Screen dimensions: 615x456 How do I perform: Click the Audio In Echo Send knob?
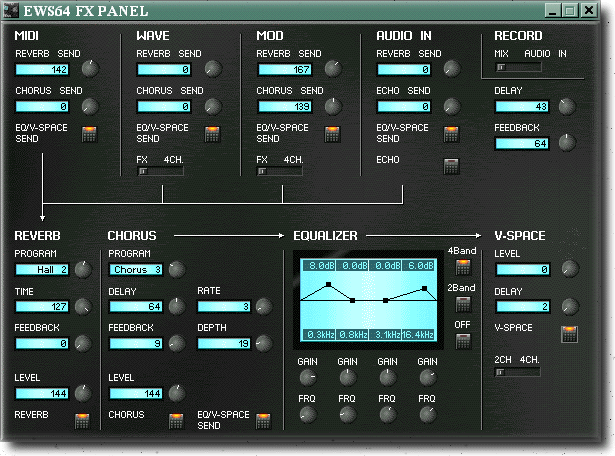pyautogui.click(x=452, y=106)
